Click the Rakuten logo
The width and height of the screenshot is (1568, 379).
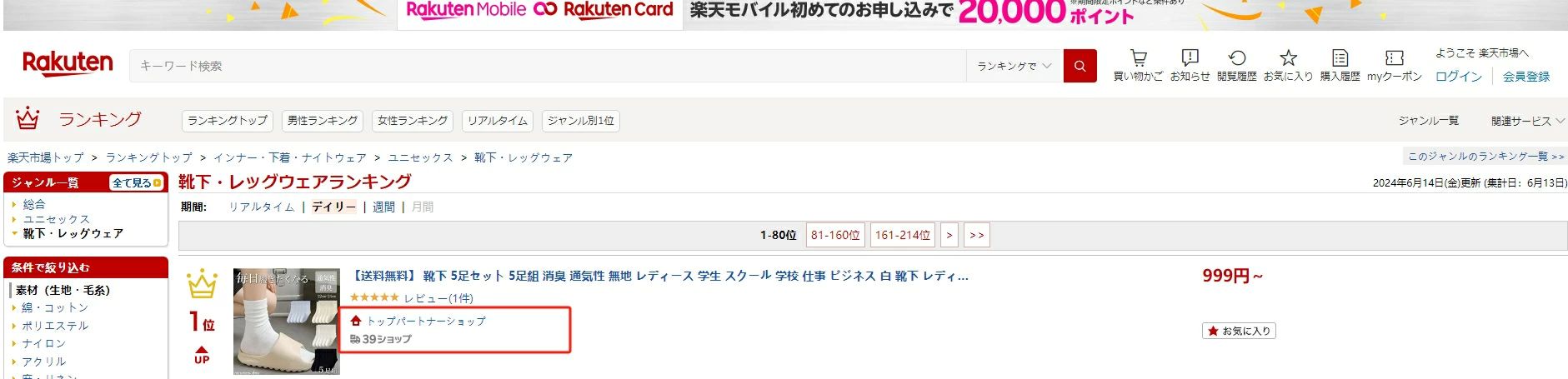[x=68, y=63]
